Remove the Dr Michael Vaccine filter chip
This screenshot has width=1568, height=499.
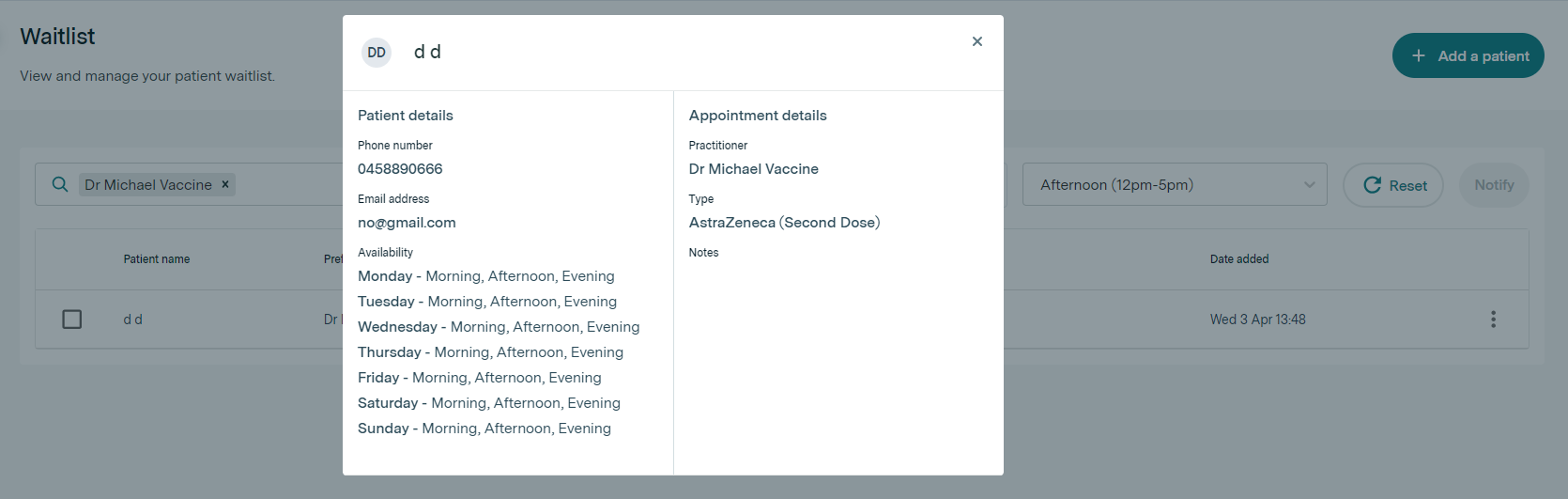225,184
